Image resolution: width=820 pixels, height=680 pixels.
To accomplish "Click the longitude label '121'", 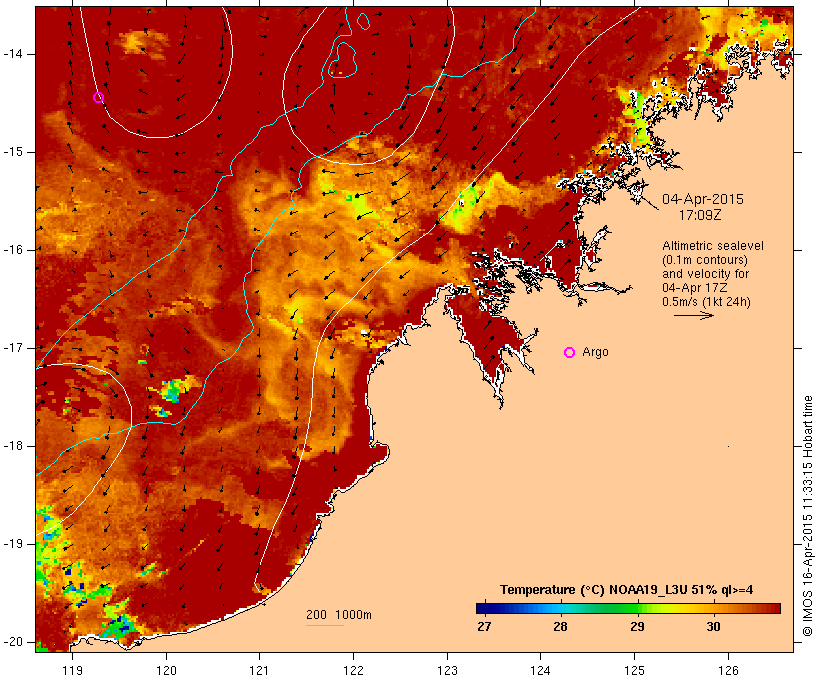I will coord(259,670).
